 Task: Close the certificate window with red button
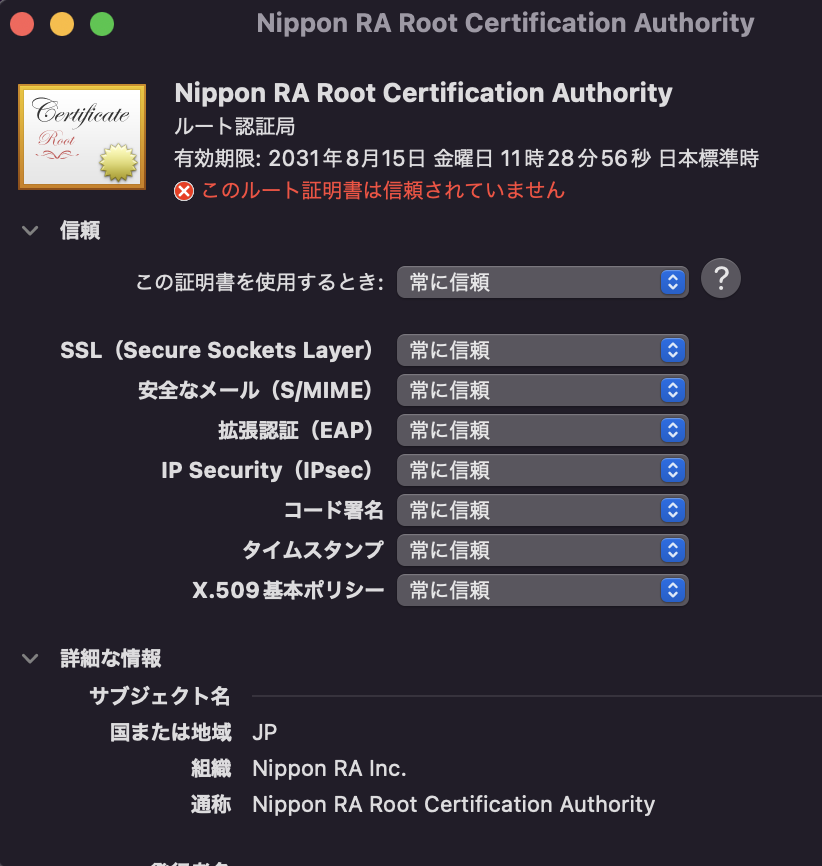(x=22, y=24)
